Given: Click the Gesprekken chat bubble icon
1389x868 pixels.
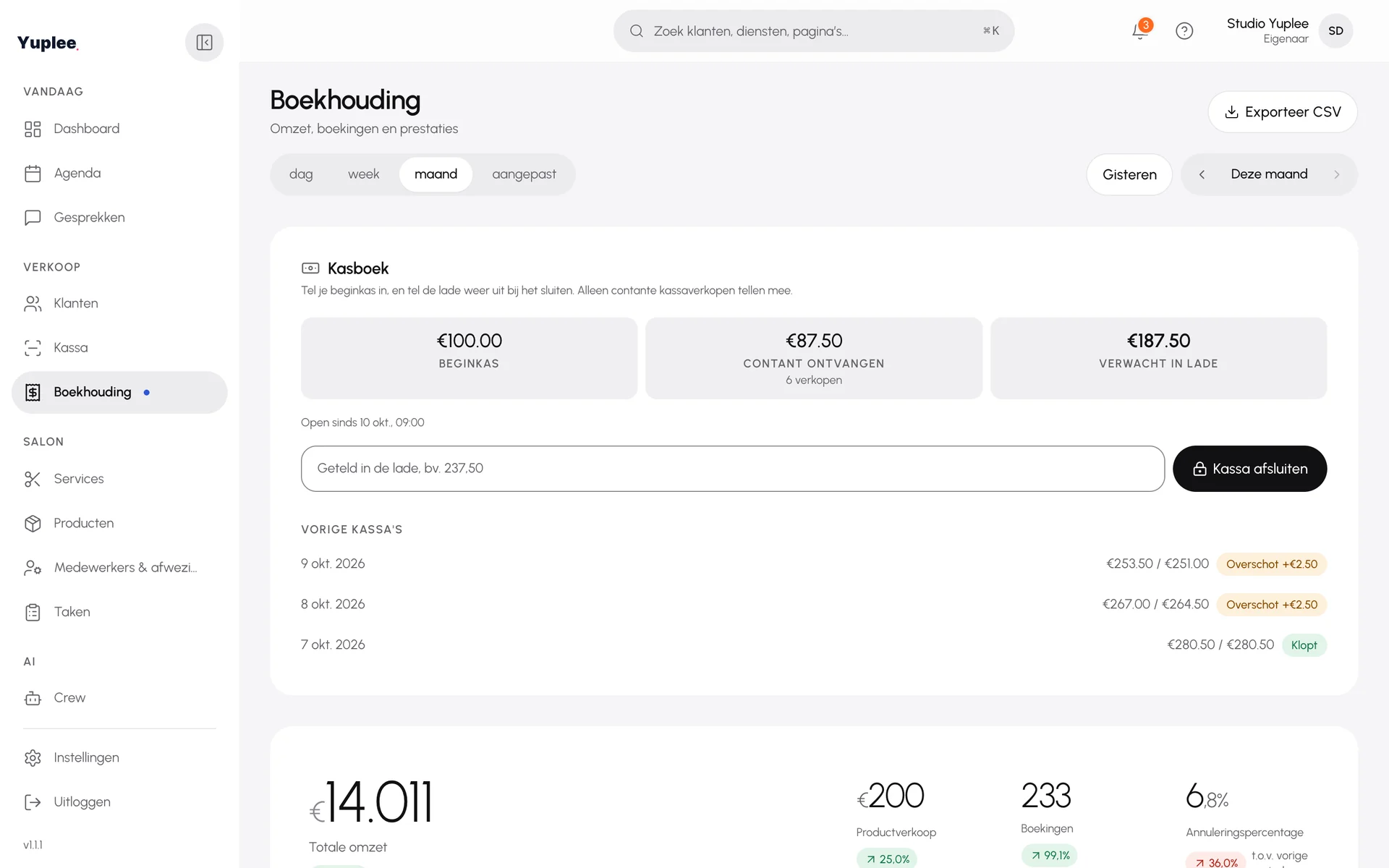Looking at the screenshot, I should pos(33,218).
